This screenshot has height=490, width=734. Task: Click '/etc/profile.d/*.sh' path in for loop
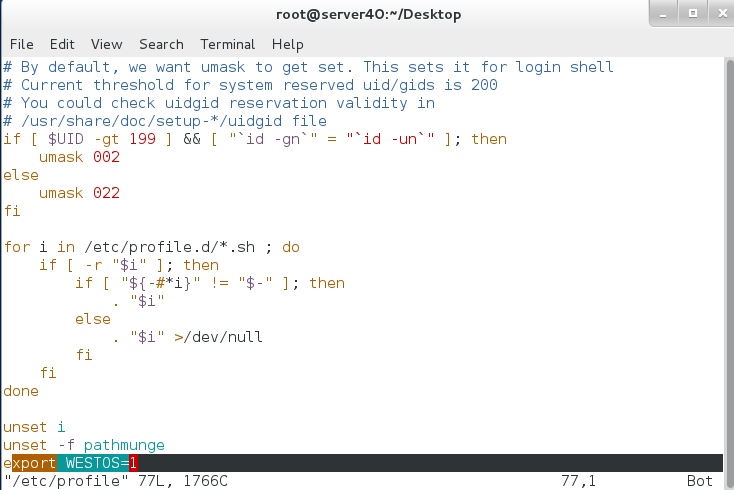(169, 247)
